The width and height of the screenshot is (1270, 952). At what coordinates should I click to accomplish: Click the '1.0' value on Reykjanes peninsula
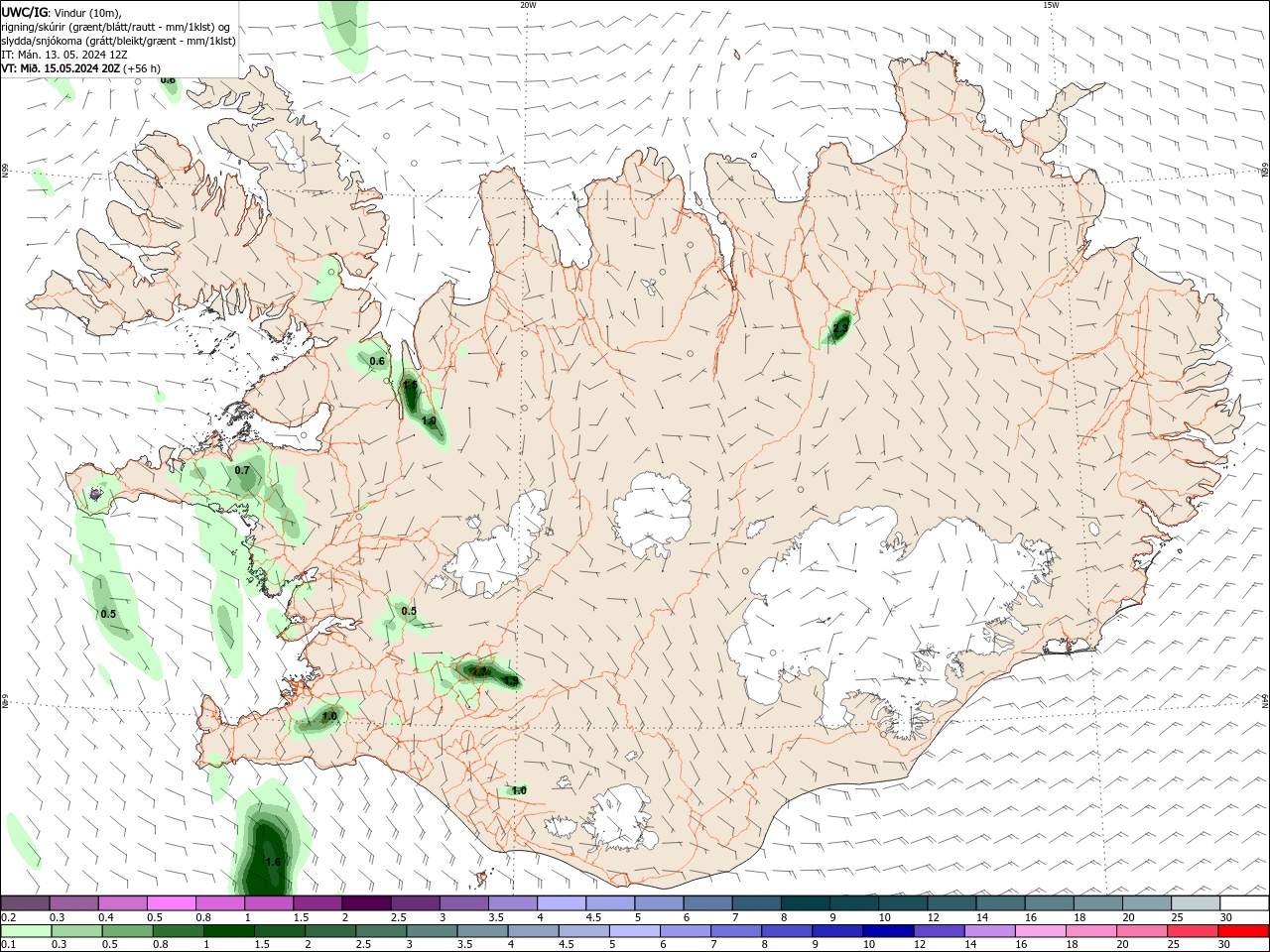click(329, 716)
